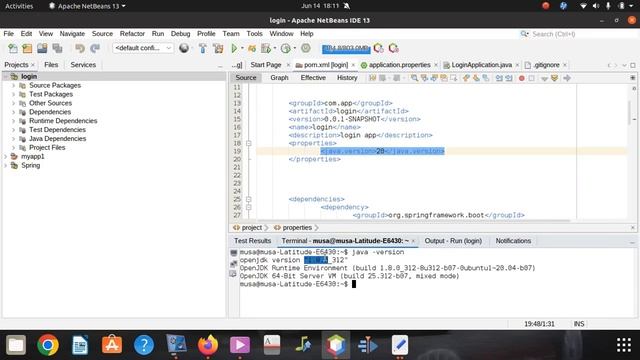Open the Start Page tab
640x360 pixels.
[x=266, y=64]
